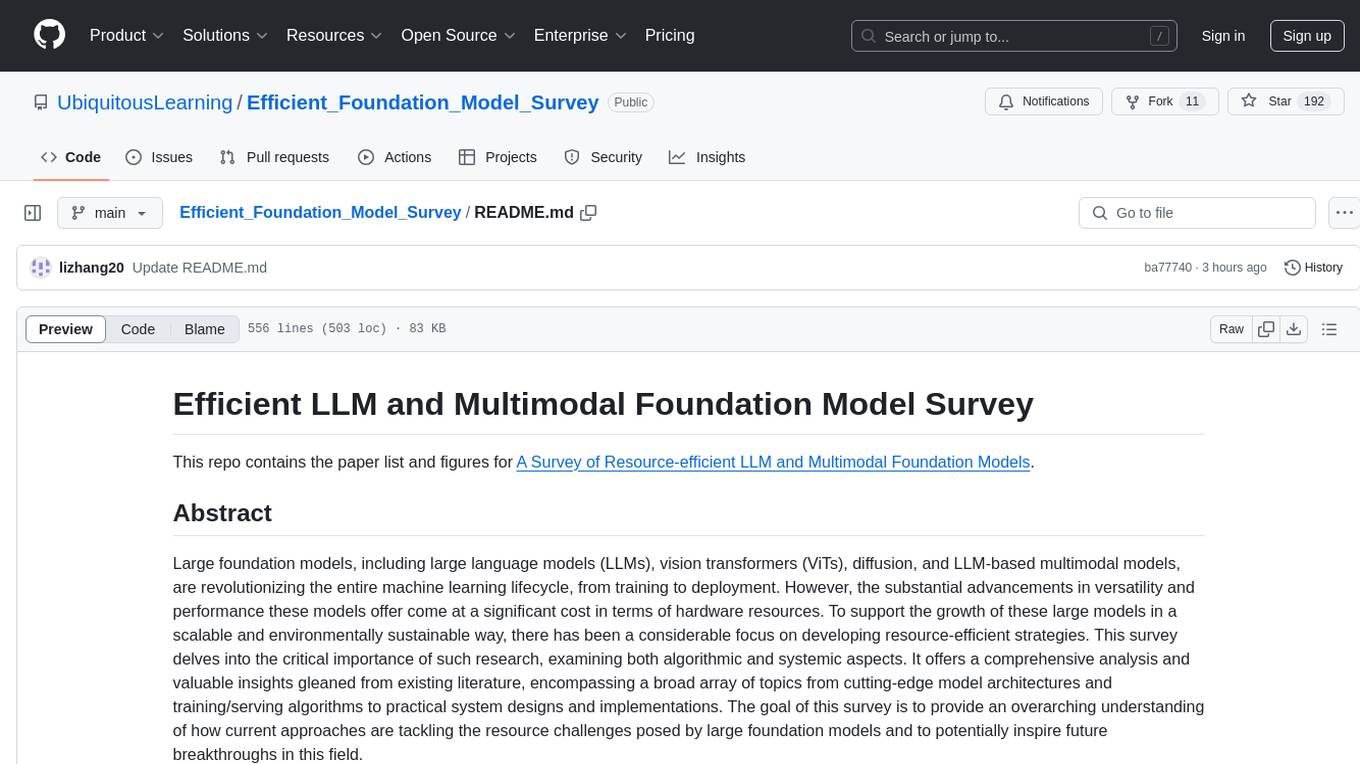The height and width of the screenshot is (764, 1360).
Task: Open the Pricing page
Action: coord(670,35)
